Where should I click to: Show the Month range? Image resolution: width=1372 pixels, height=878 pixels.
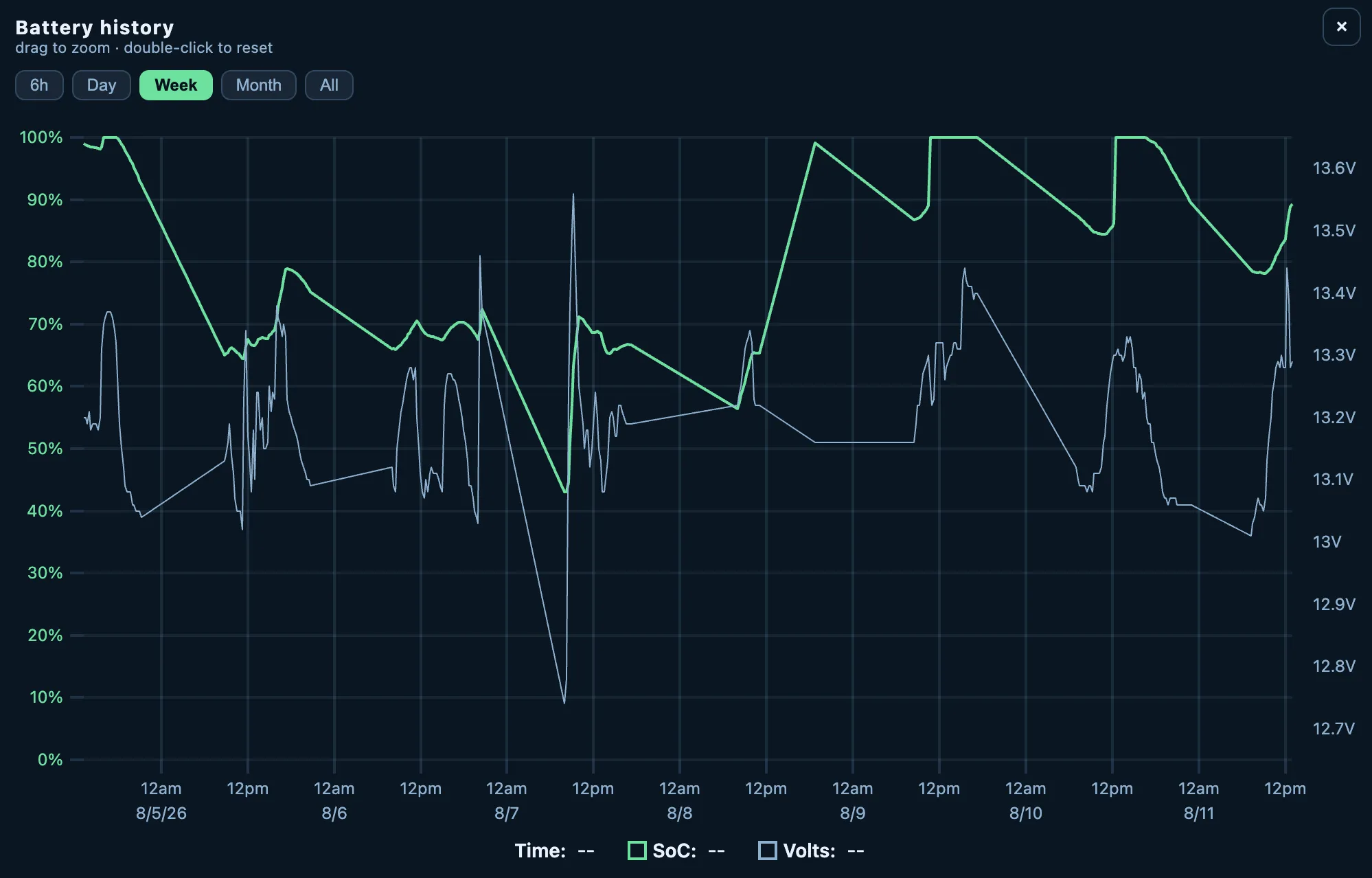click(x=259, y=85)
